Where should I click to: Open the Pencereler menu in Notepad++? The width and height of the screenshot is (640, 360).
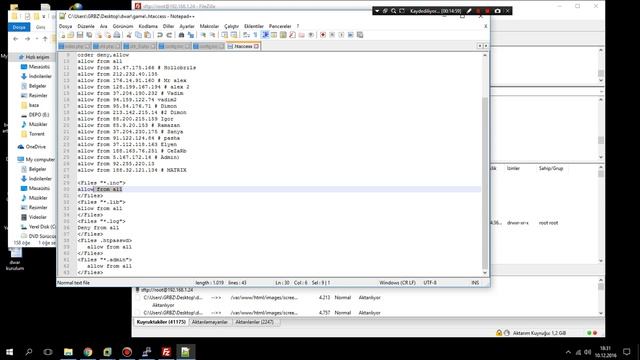pos(280,26)
